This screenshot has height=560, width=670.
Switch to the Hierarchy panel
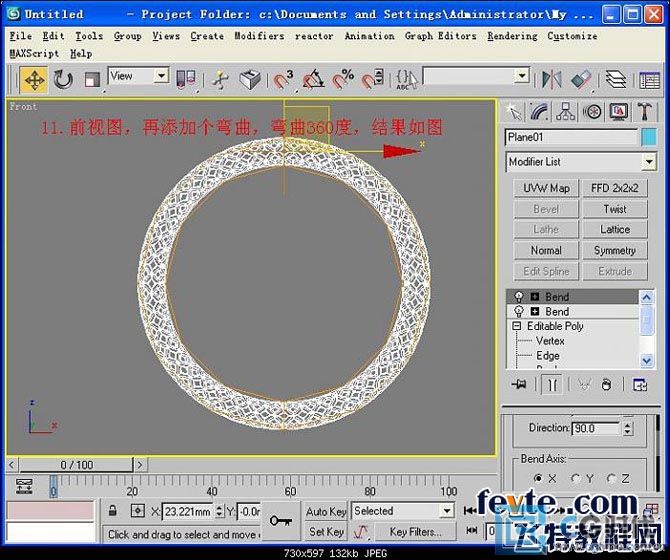(566, 112)
